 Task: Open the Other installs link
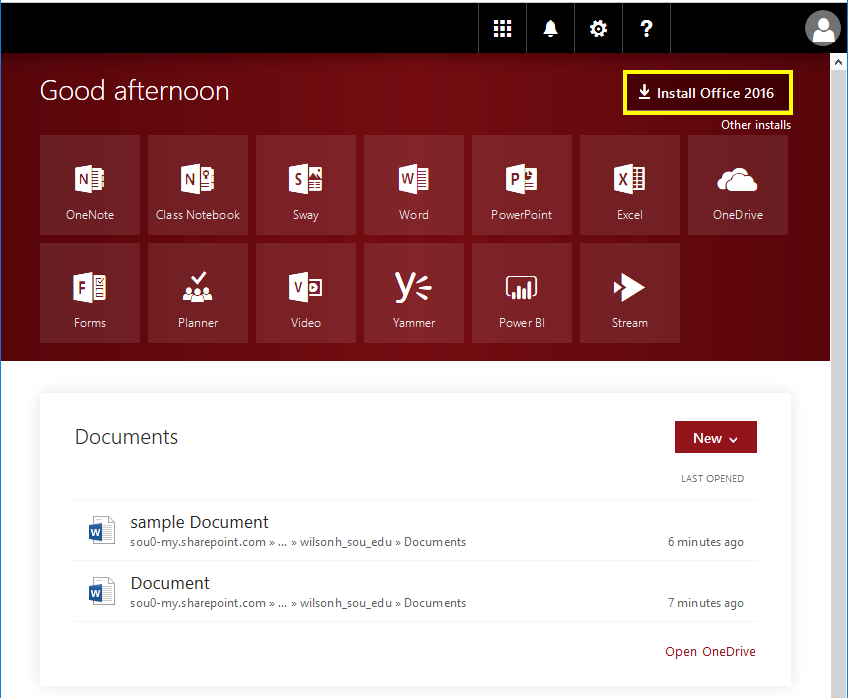click(x=756, y=125)
